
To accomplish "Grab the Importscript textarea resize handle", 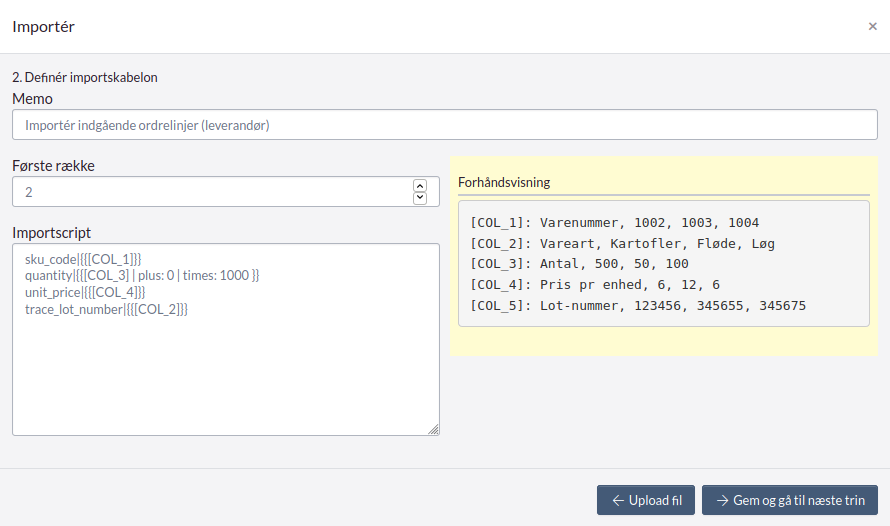I will (x=433, y=429).
